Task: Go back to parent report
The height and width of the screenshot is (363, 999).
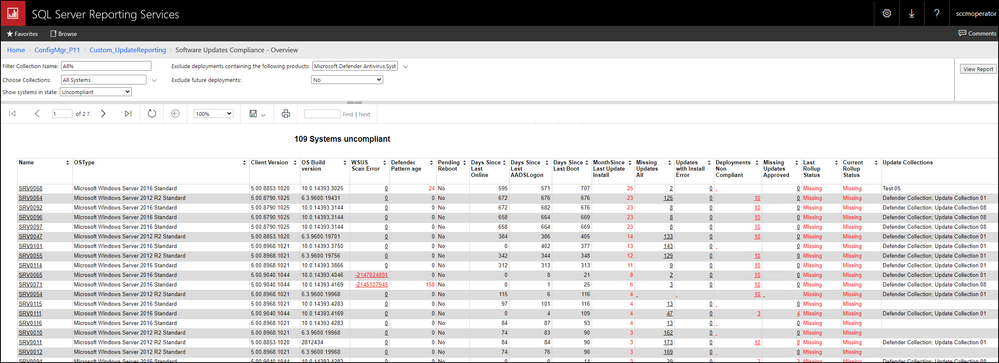Action: [176, 113]
